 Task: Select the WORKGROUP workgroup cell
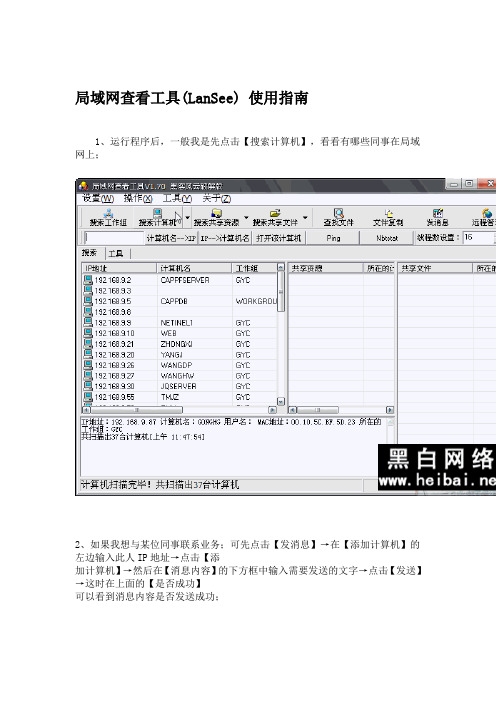[x=256, y=301]
